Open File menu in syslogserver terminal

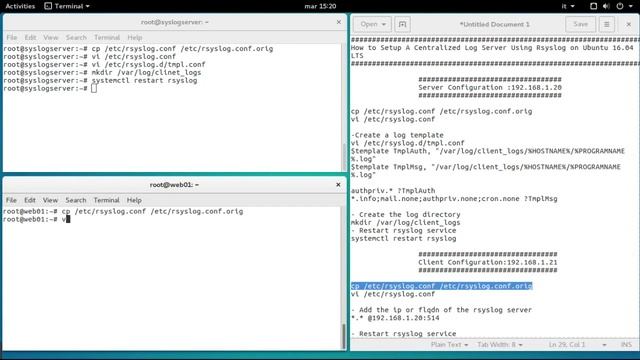(x=12, y=38)
